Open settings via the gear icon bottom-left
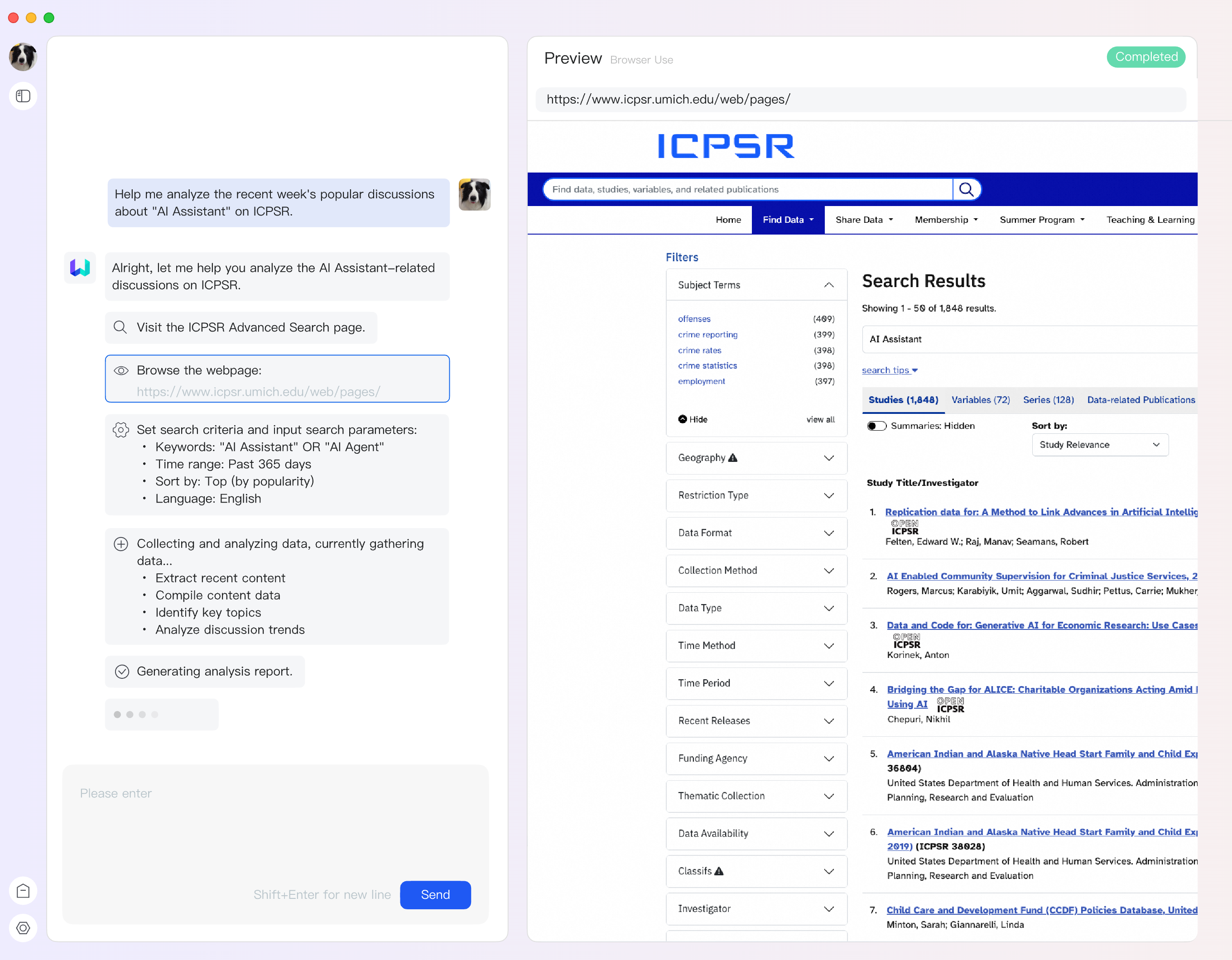Screen dimensions: 1232x960 click(23, 928)
